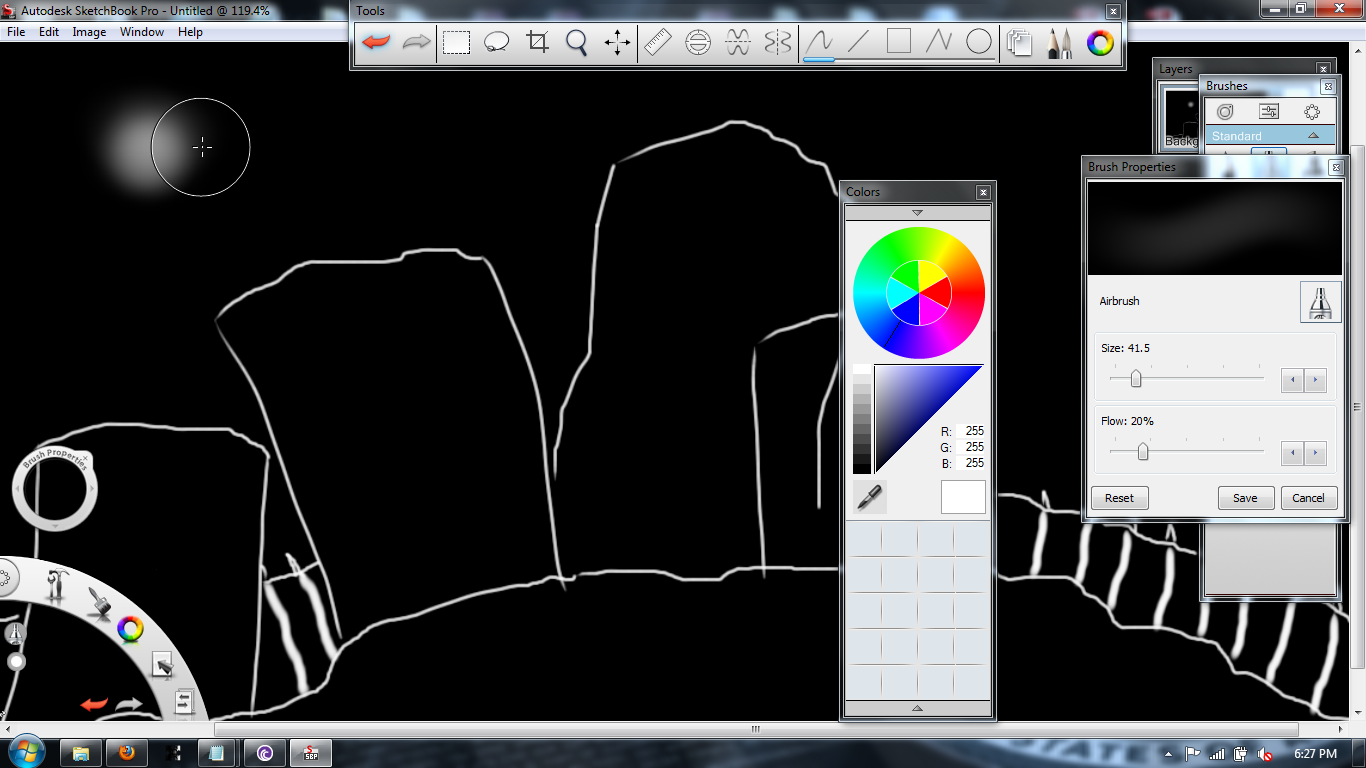Screen dimensions: 1366x768
Task: Close the Brush Properties puck
Action: (85, 458)
